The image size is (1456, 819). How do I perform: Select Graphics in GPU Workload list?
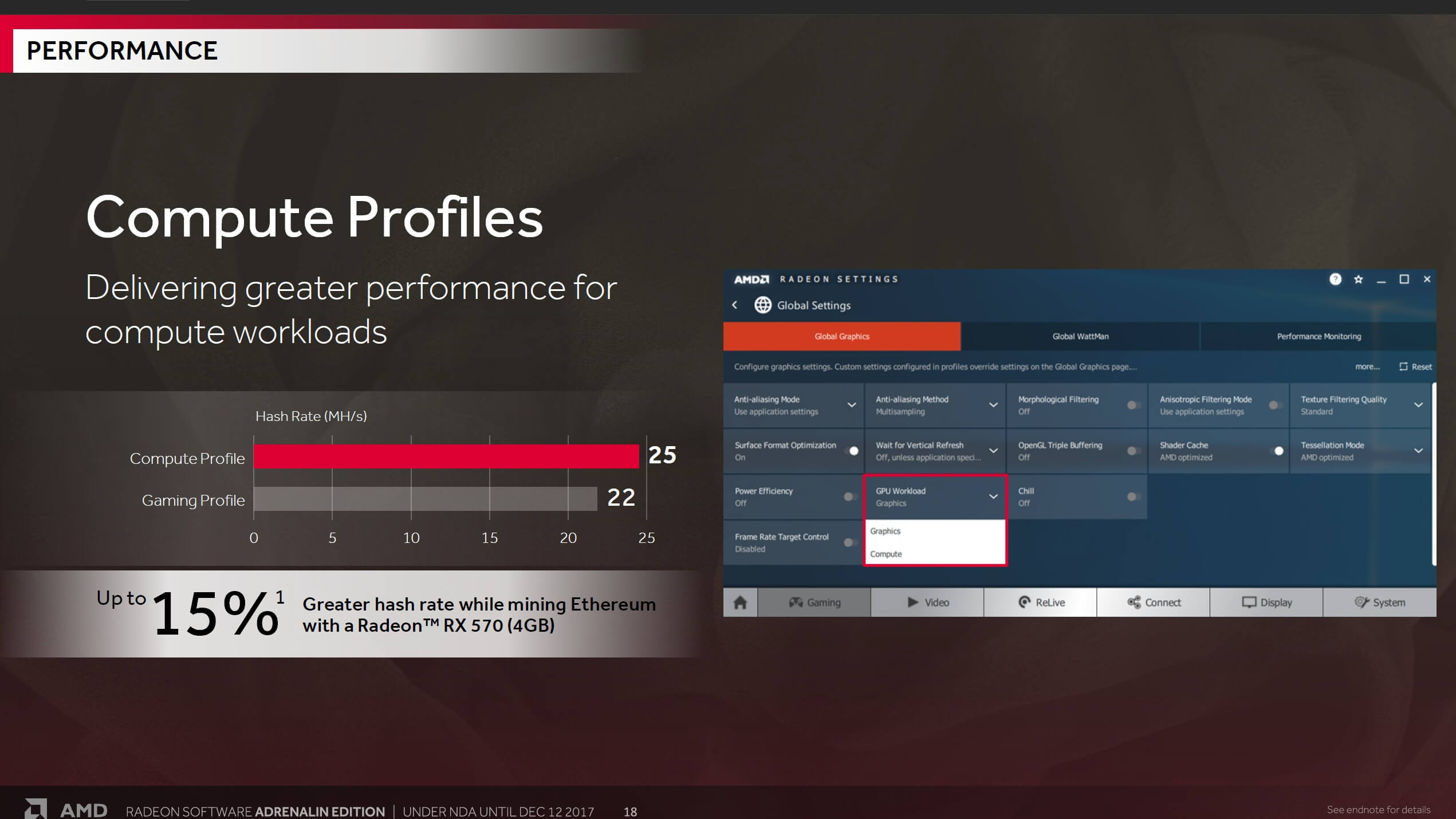point(935,531)
